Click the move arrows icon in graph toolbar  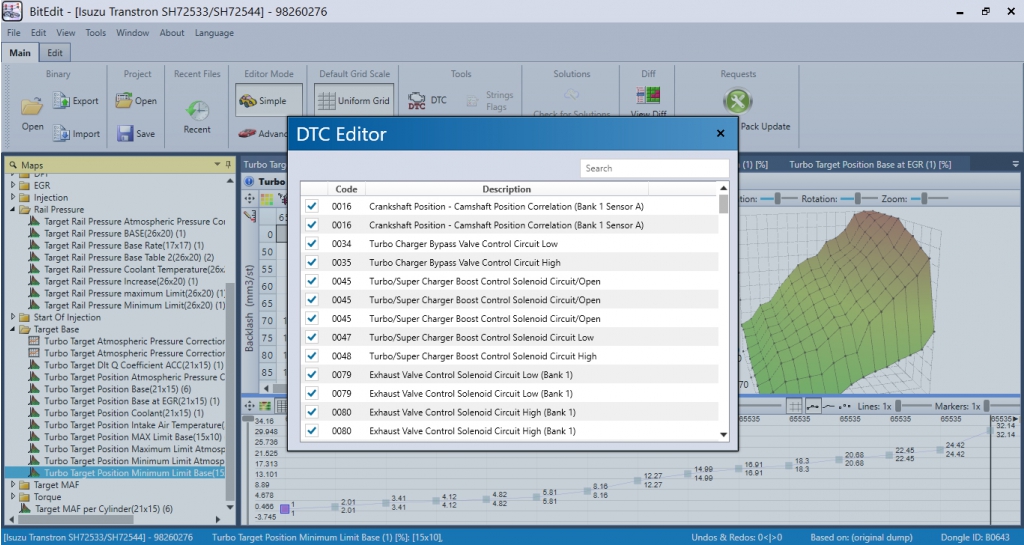tap(249, 406)
